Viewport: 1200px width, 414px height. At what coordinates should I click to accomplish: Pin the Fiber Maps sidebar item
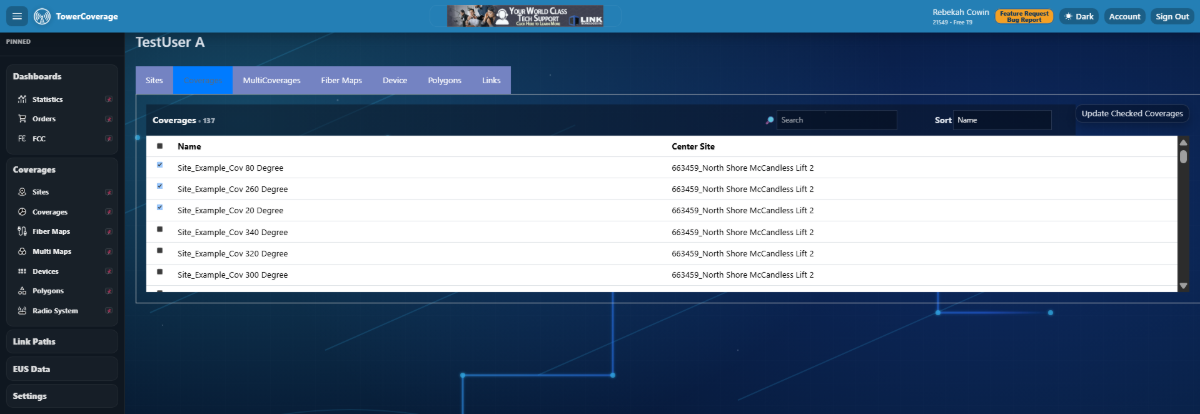click(109, 232)
